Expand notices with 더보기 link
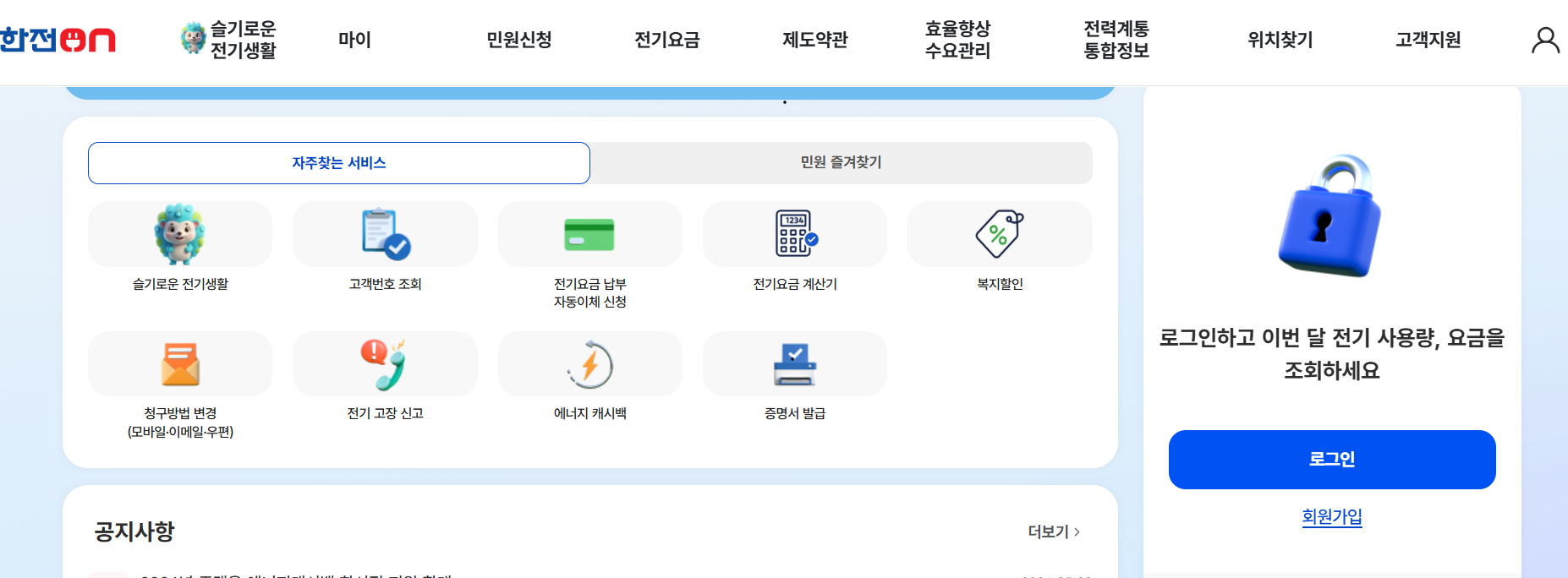This screenshot has width=1568, height=578. (1054, 532)
